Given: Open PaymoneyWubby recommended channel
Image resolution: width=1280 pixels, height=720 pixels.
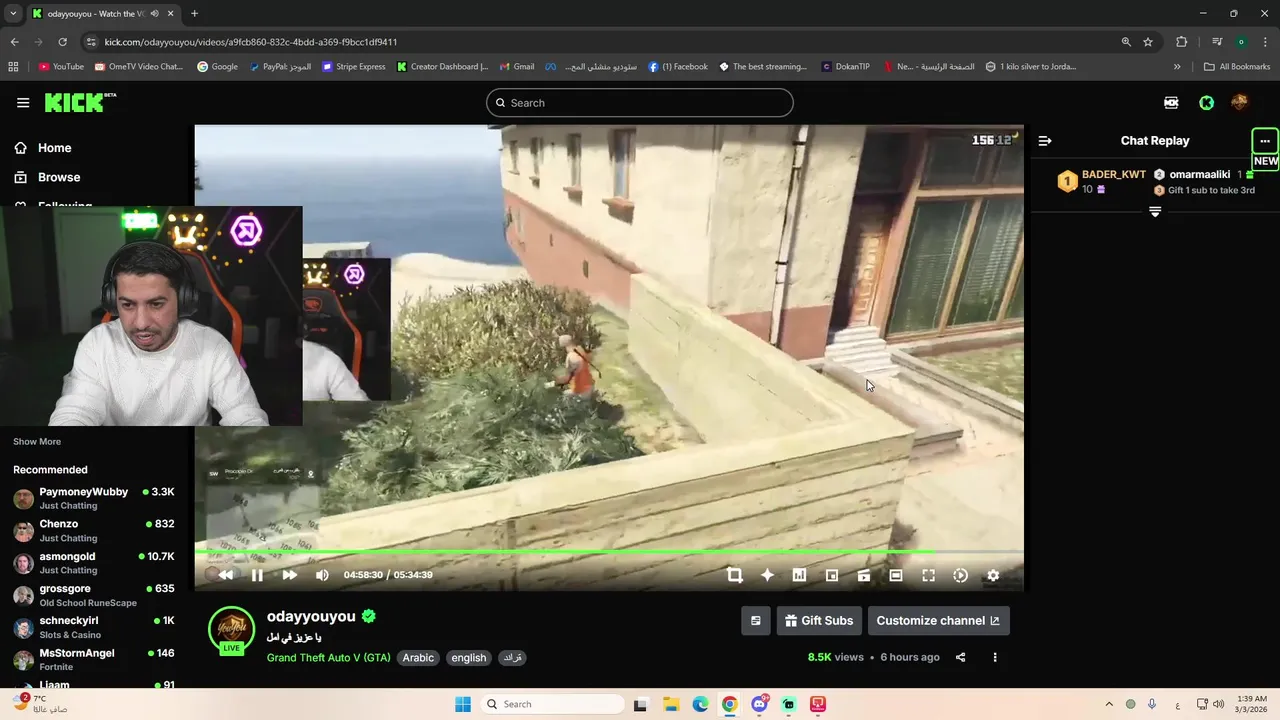Looking at the screenshot, I should coord(94,498).
